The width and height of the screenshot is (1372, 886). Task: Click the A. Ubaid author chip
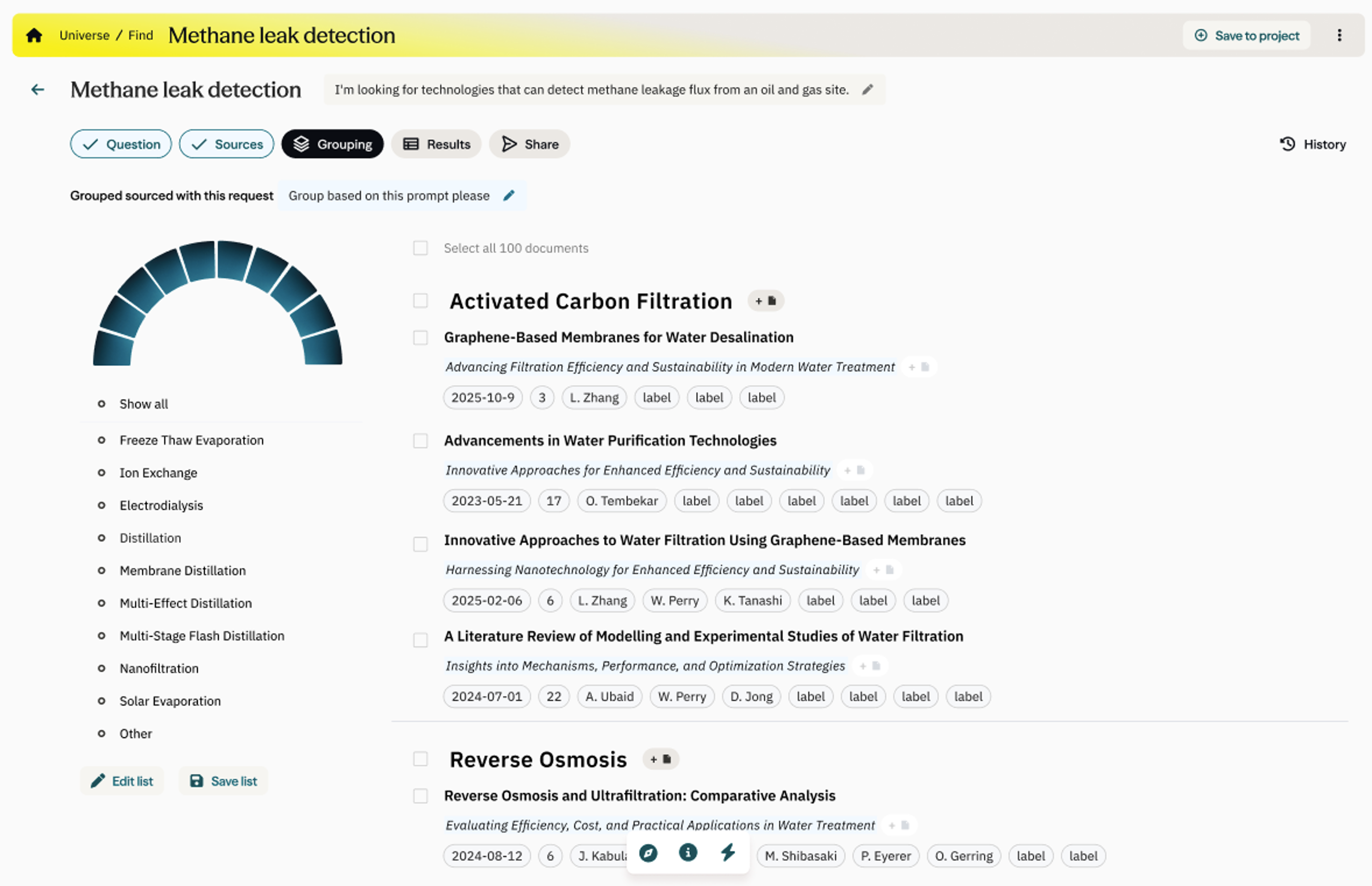[609, 697]
